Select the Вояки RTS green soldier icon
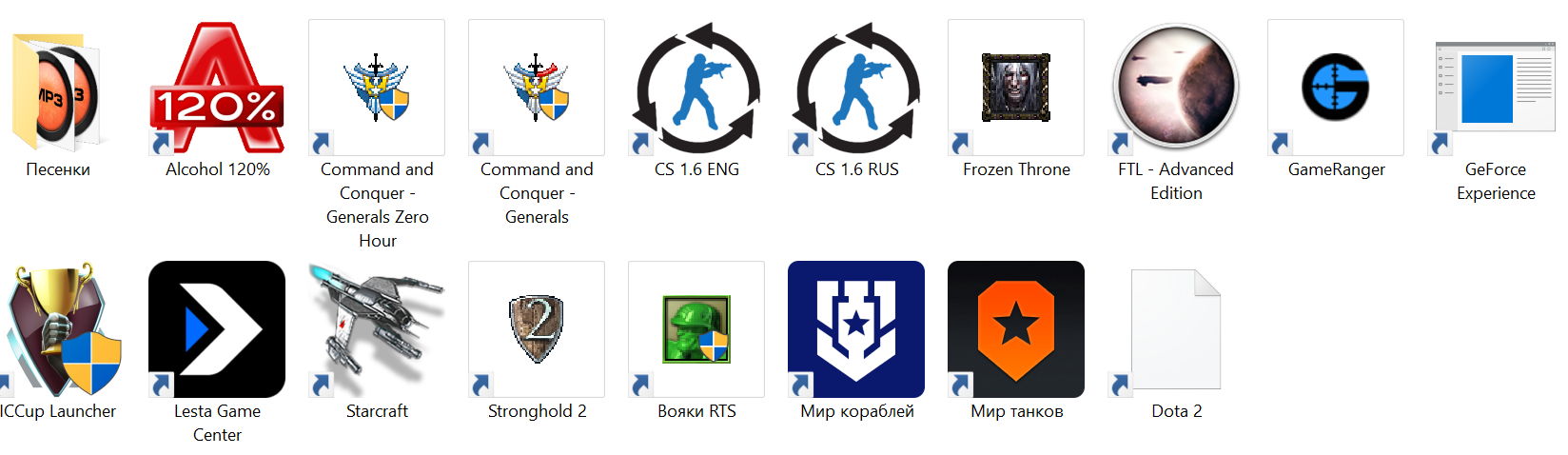The image size is (1568, 455). 696,329
